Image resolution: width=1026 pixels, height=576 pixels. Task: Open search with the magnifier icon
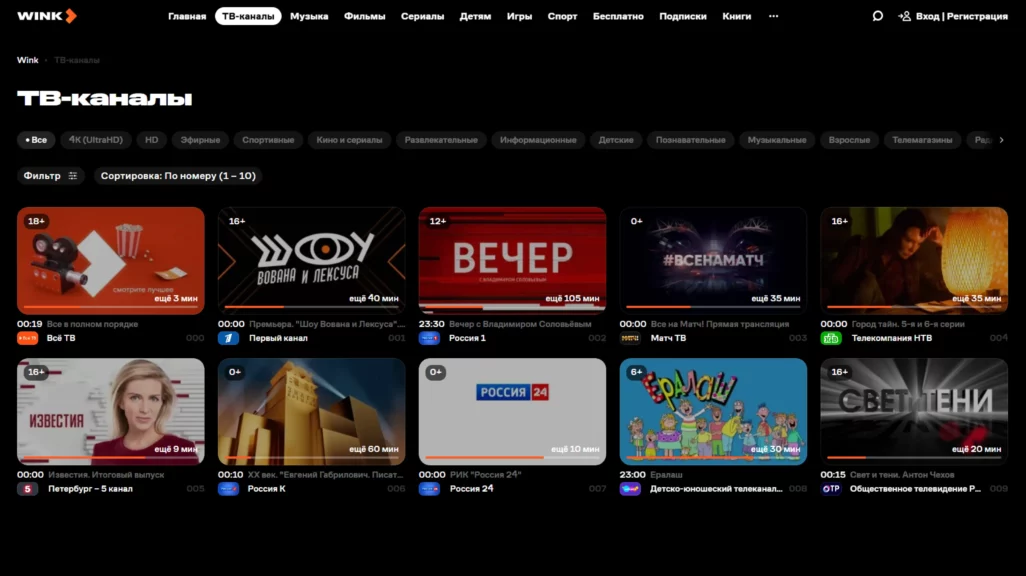pos(877,16)
